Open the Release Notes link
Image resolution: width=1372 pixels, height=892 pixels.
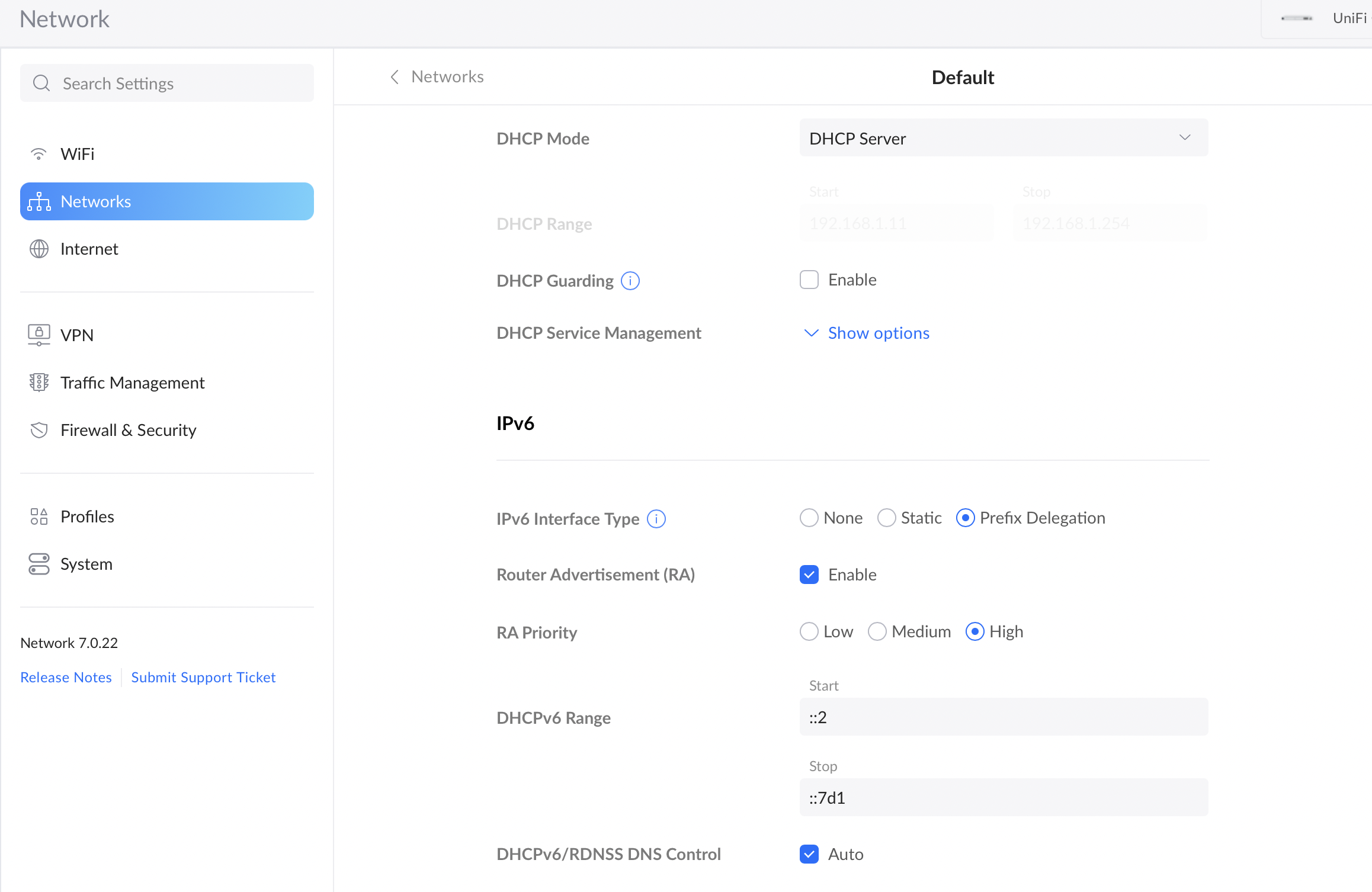click(66, 677)
